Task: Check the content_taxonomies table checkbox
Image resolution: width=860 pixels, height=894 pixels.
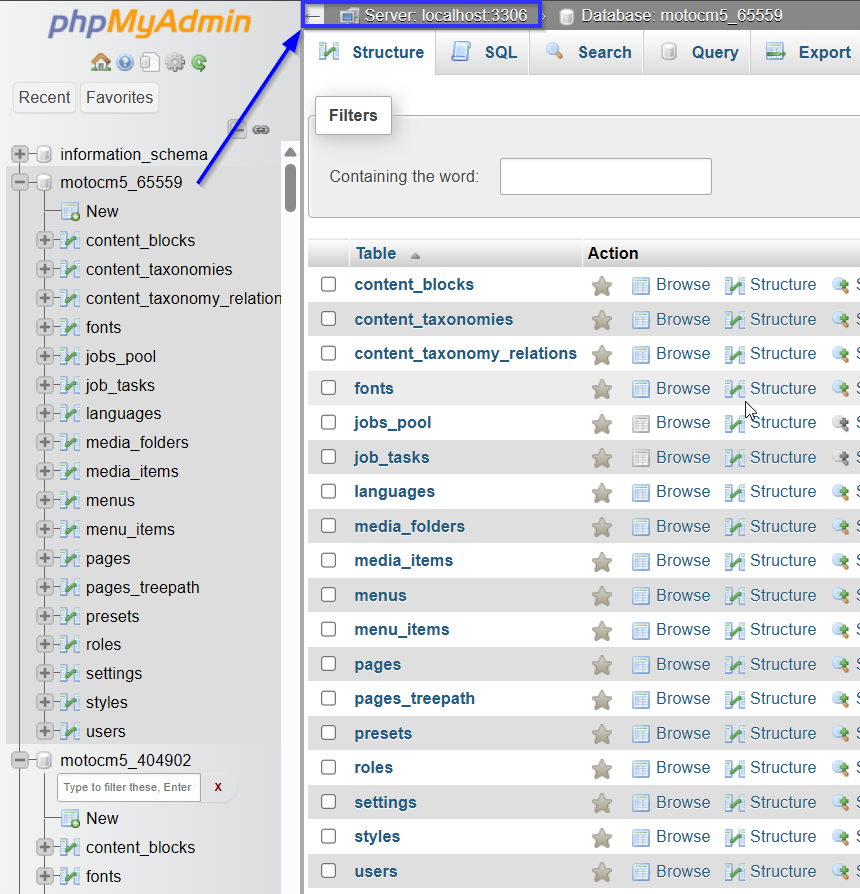Action: [x=328, y=318]
